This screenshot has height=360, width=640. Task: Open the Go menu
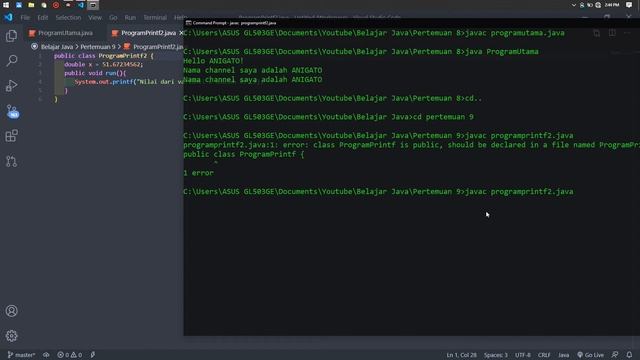coord(113,18)
